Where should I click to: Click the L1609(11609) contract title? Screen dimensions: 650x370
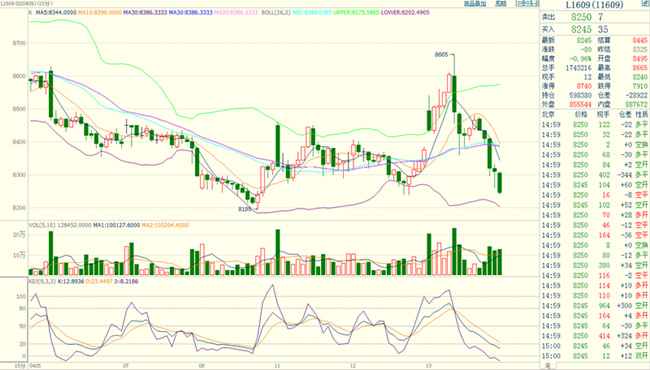[x=594, y=5]
